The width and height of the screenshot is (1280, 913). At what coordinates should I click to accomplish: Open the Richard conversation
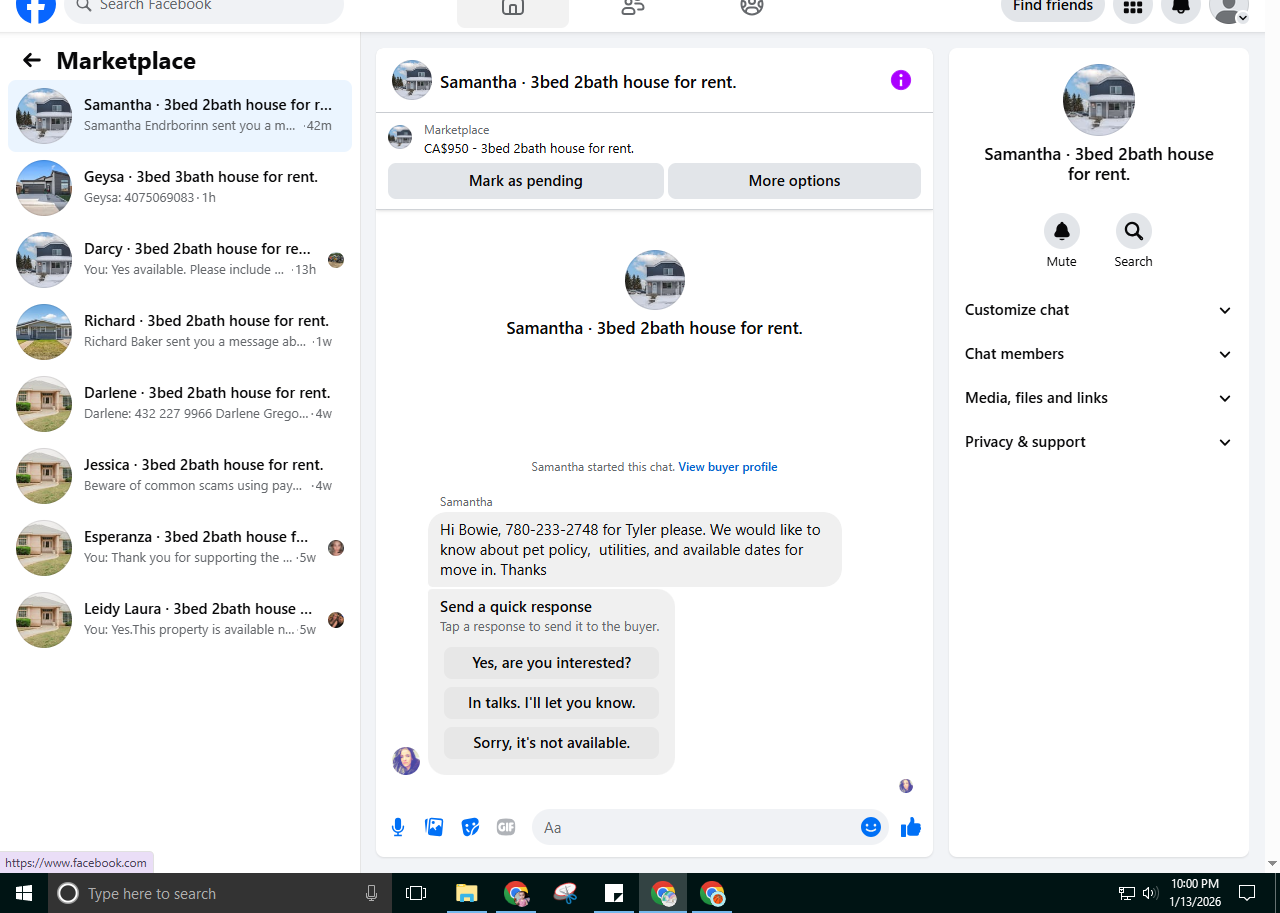[x=180, y=332]
